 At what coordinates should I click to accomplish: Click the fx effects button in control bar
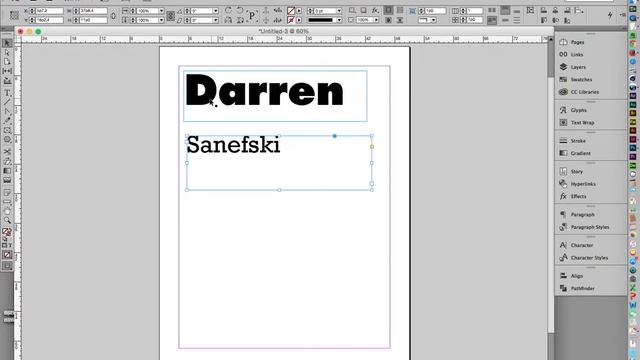tap(375, 11)
